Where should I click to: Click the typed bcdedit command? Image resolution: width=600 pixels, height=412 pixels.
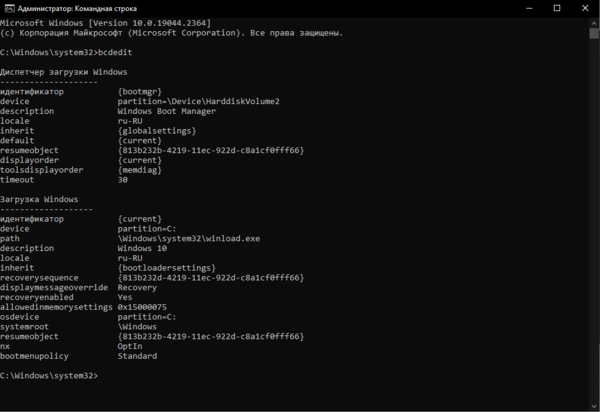pyautogui.click(x=115, y=52)
